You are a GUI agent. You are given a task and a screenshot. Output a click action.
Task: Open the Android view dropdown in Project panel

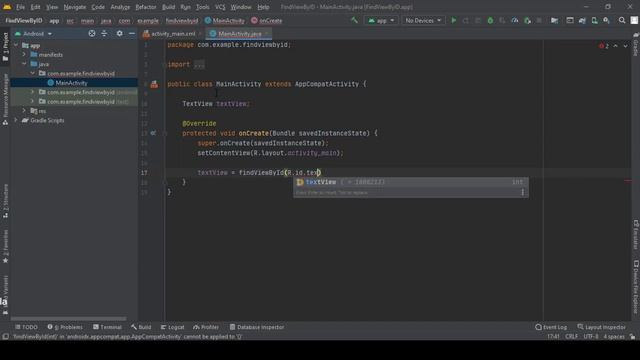[x=33, y=33]
